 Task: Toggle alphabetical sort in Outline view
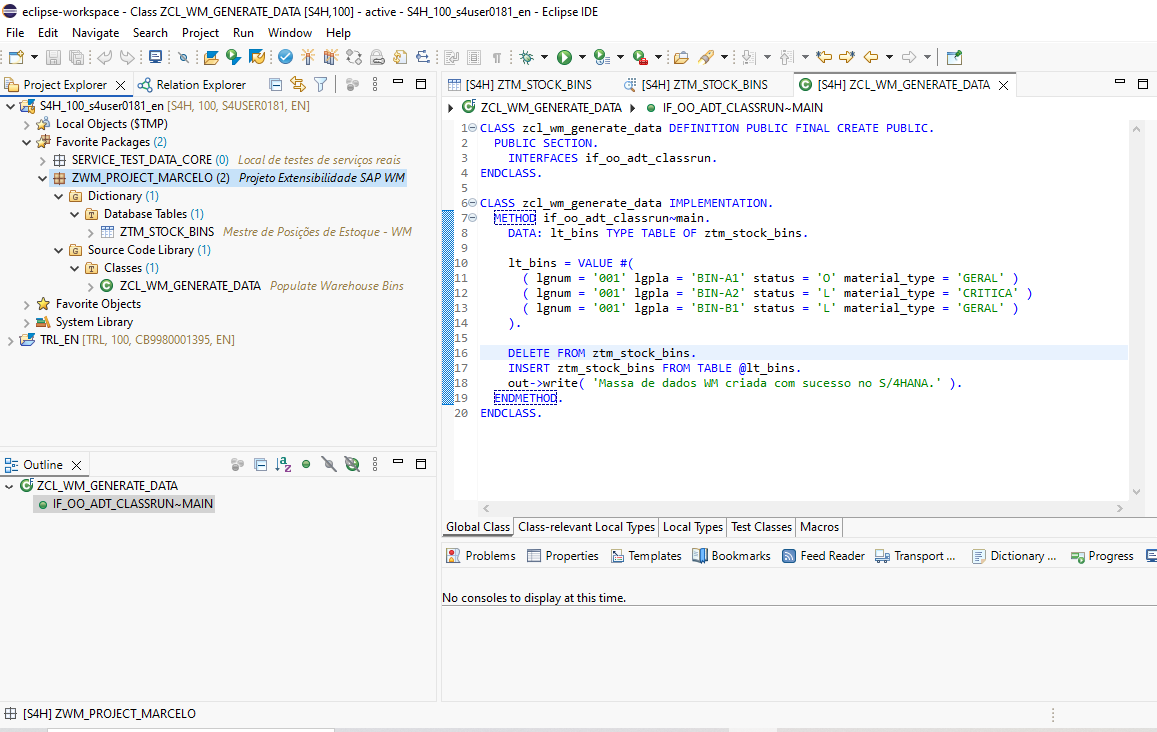point(284,465)
